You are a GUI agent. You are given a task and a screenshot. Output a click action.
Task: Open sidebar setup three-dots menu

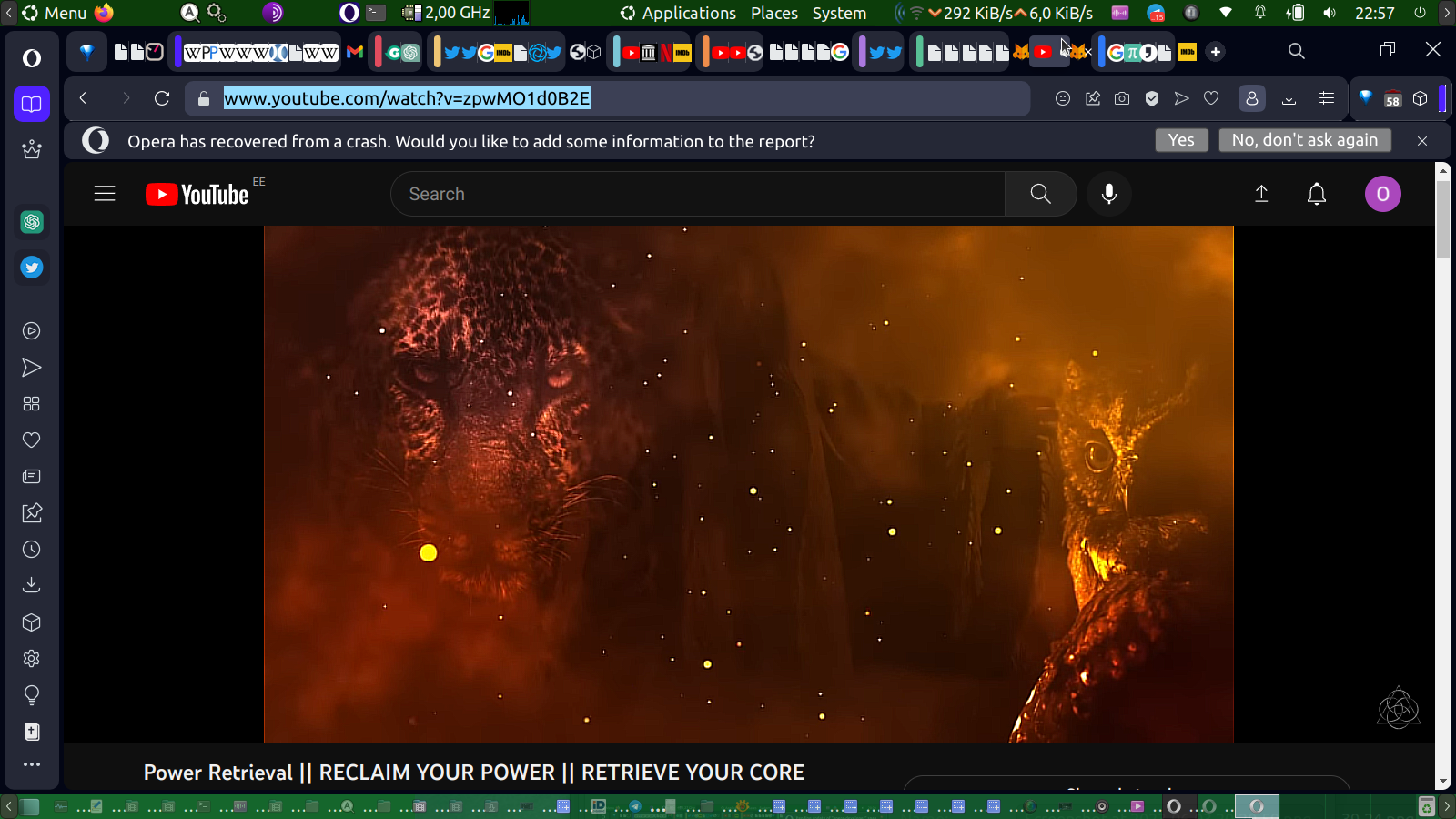[x=32, y=764]
